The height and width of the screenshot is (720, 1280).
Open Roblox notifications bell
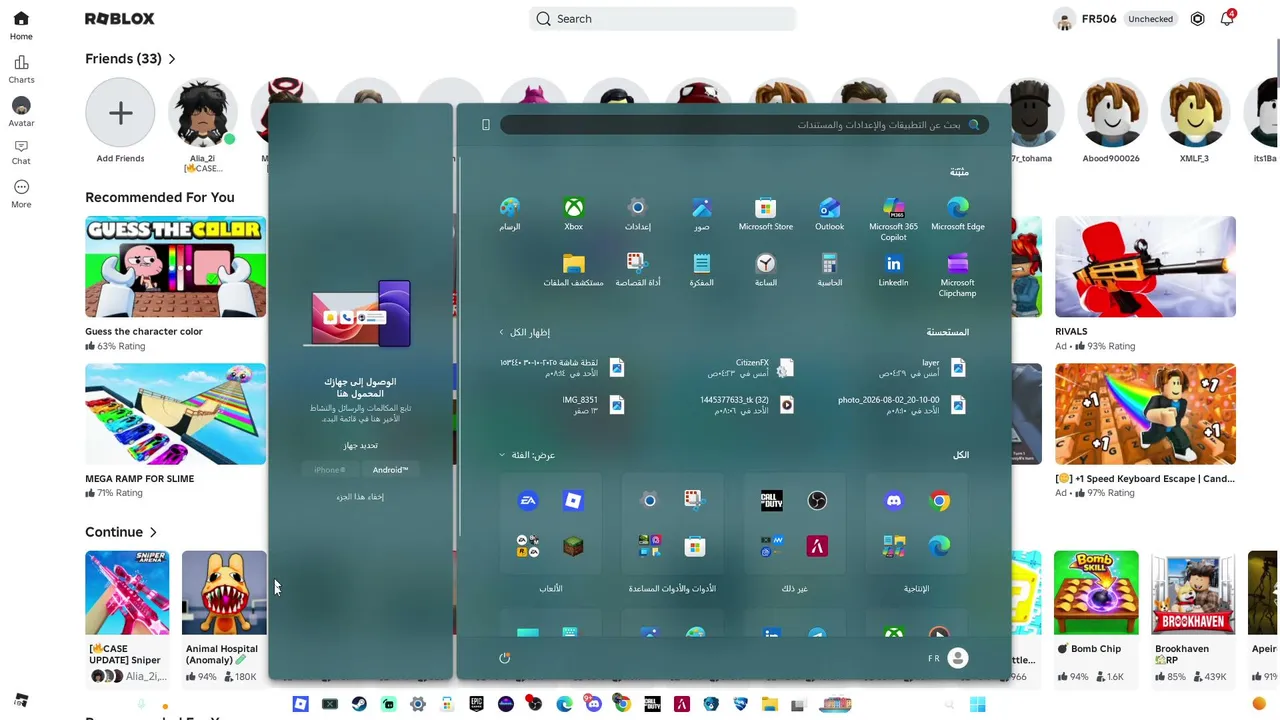(x=1227, y=18)
